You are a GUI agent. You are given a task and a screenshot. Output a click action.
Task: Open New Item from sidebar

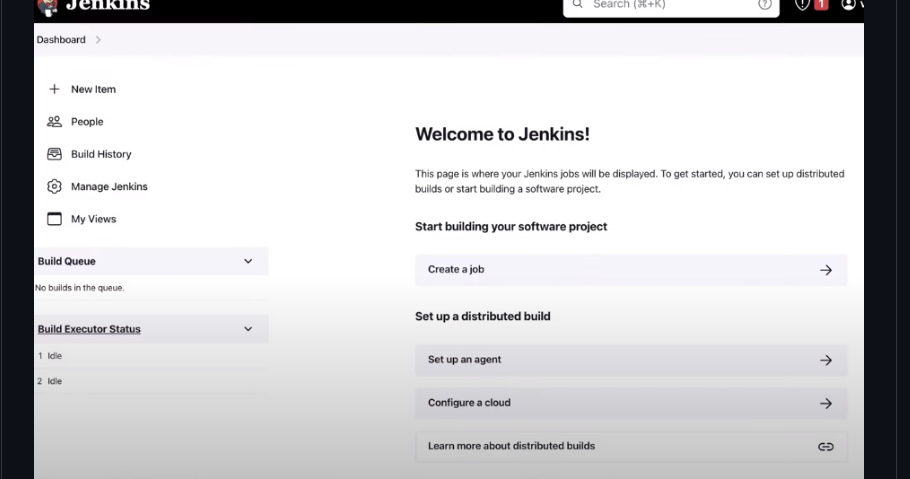(93, 89)
